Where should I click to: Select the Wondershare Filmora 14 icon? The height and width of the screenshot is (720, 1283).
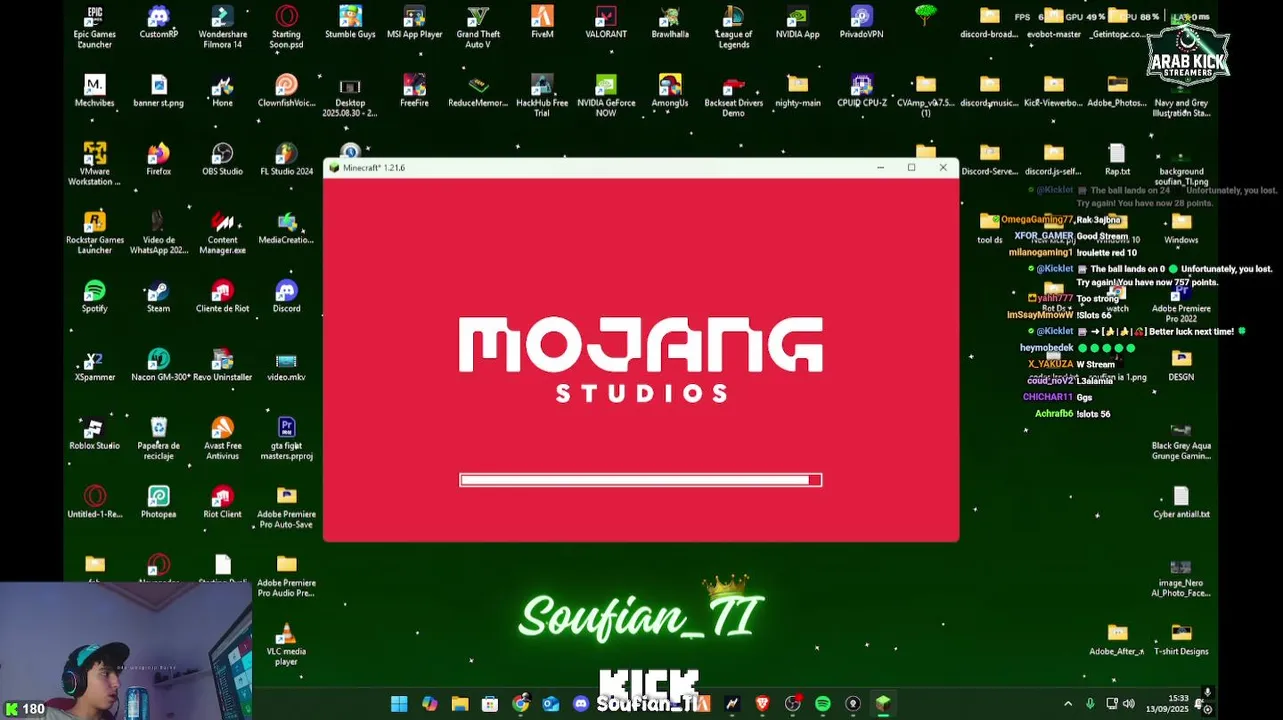click(x=222, y=27)
